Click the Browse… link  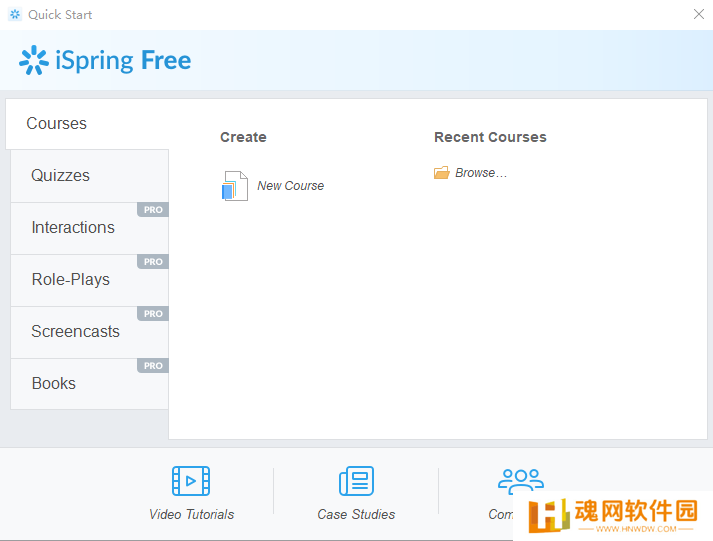tap(481, 173)
